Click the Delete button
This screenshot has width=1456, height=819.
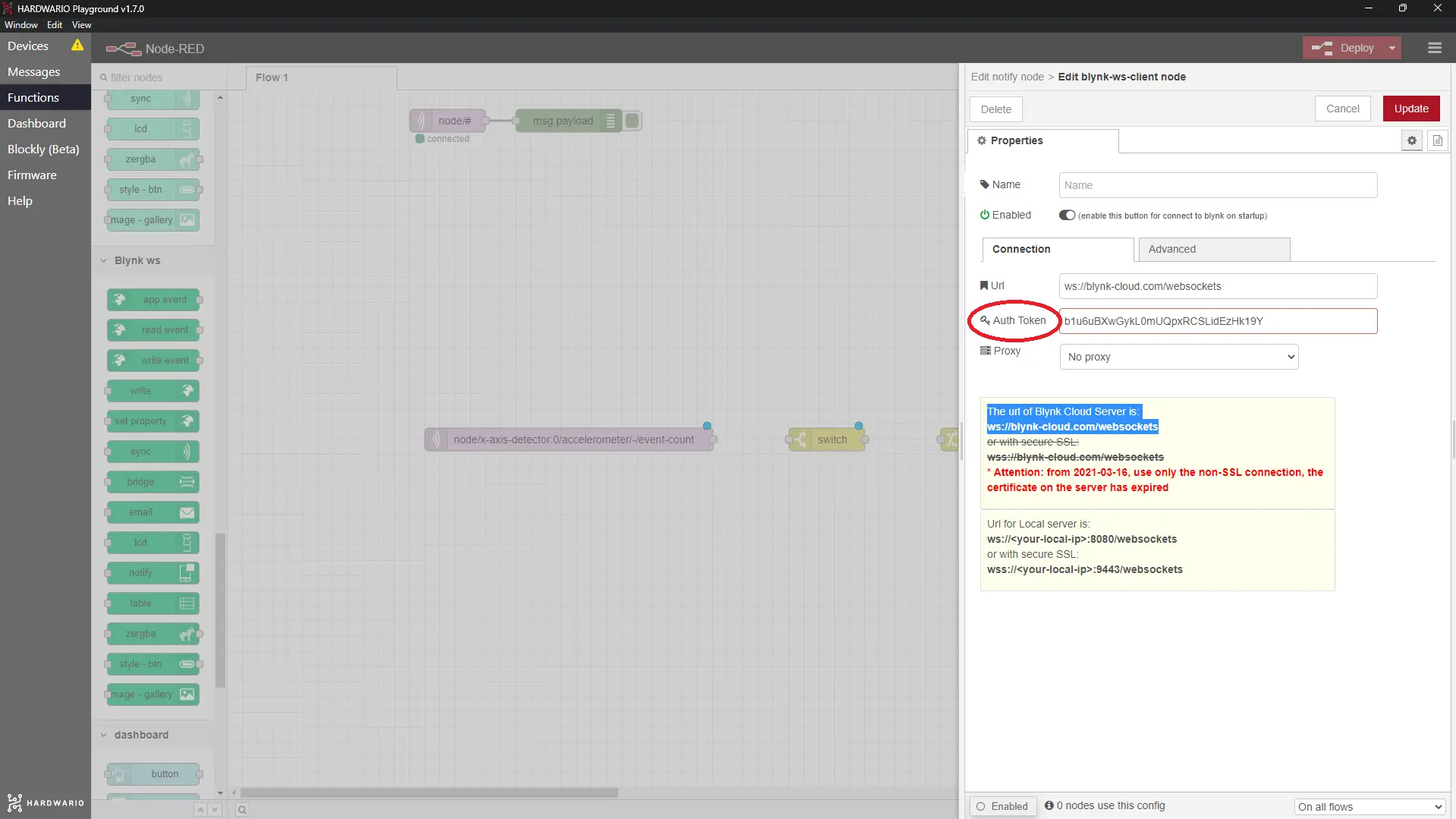tap(995, 109)
